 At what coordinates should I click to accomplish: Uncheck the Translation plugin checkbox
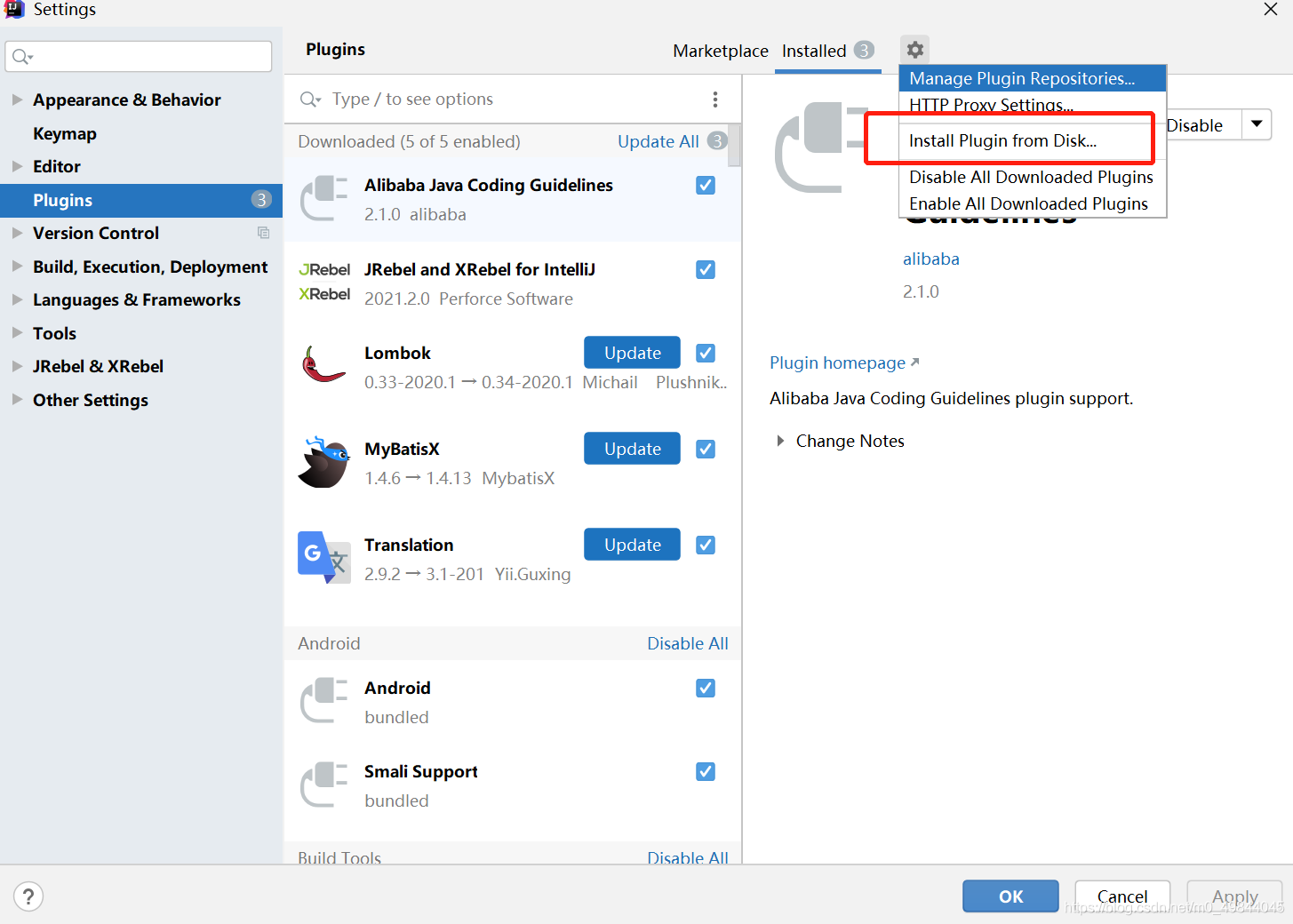point(706,545)
